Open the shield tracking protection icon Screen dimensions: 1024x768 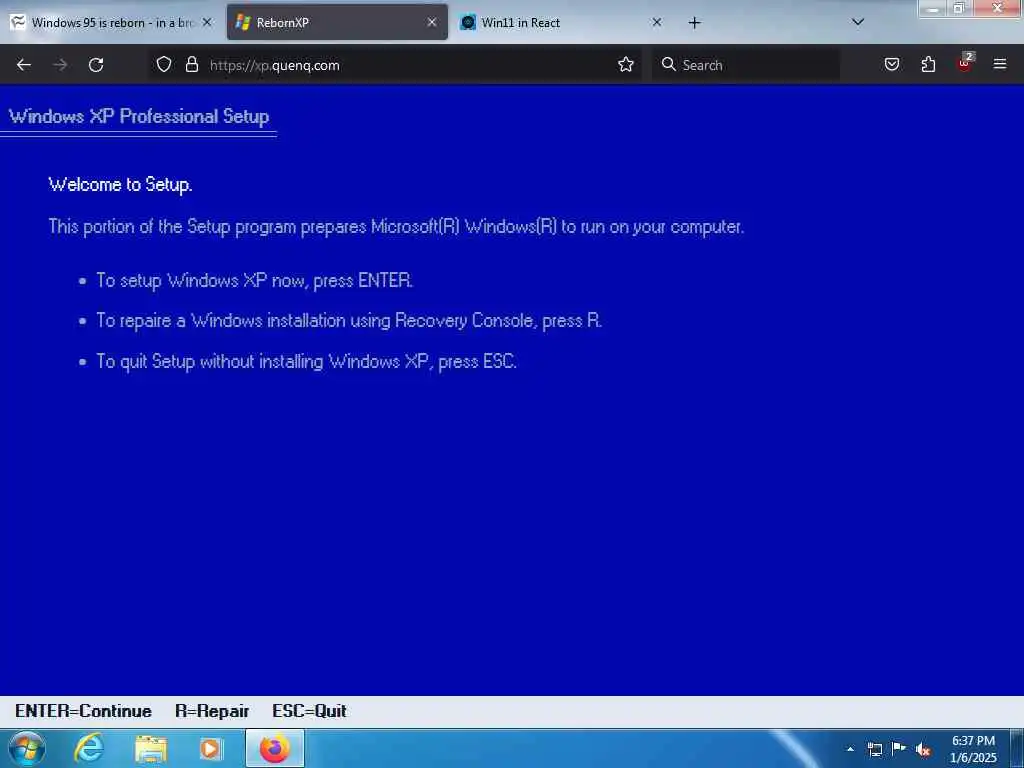point(164,64)
